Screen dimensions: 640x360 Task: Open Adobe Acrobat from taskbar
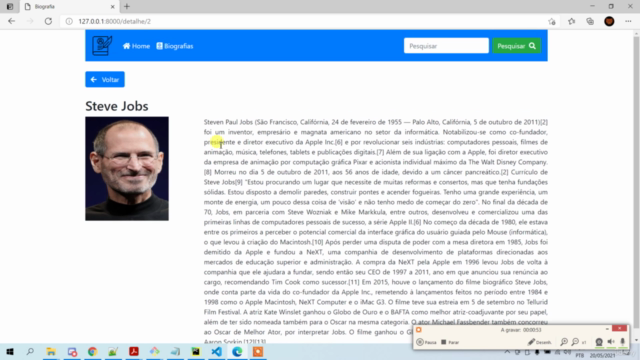point(133,351)
